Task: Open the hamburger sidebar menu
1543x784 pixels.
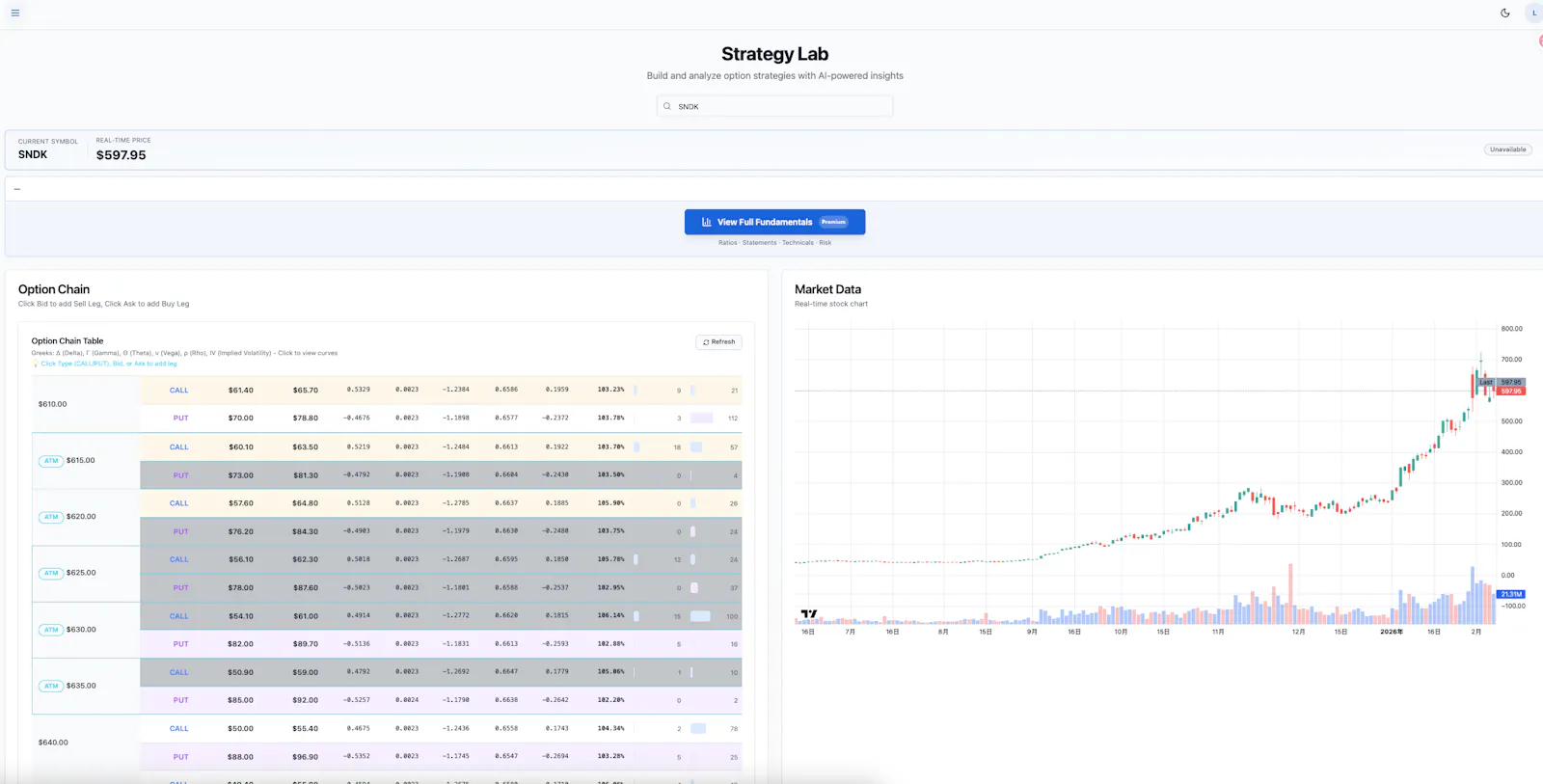Action: (x=14, y=13)
